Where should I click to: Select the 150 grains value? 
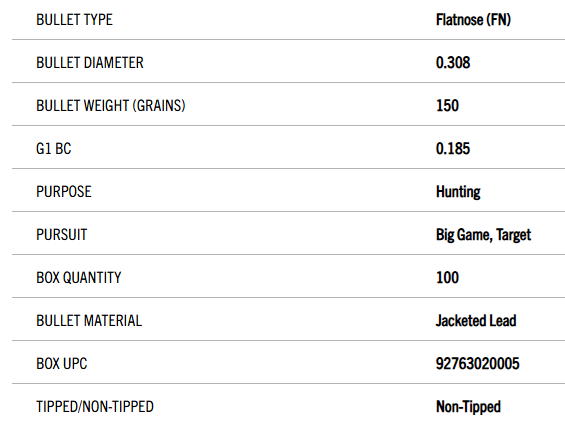coord(447,106)
